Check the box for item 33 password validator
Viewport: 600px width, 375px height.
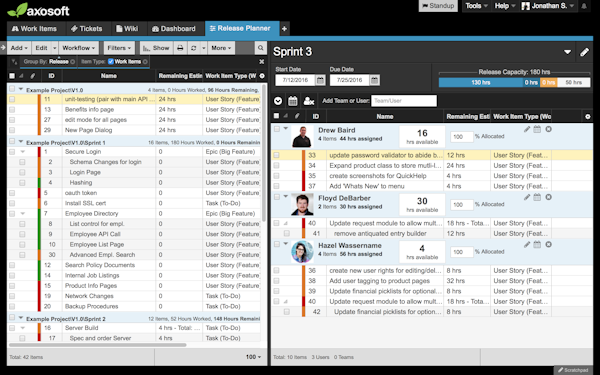276,155
